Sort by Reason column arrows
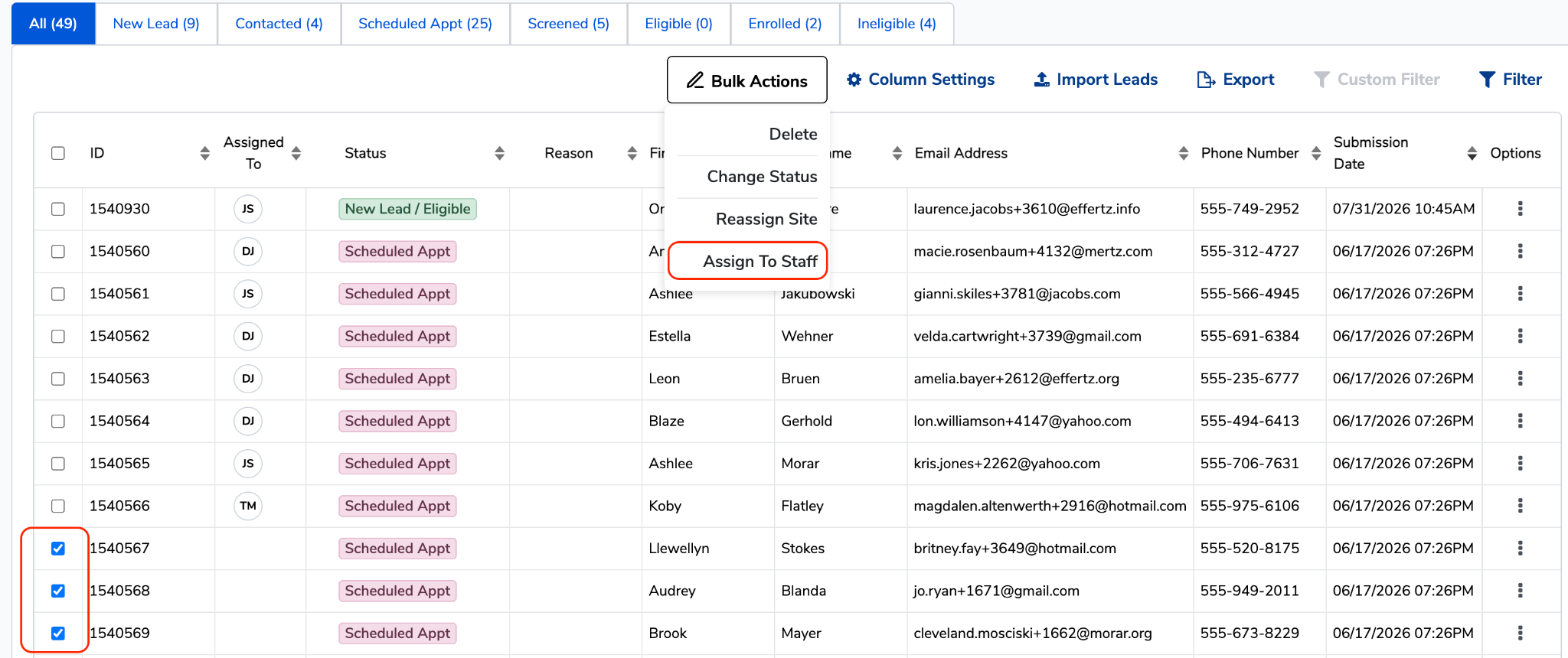 (x=632, y=153)
